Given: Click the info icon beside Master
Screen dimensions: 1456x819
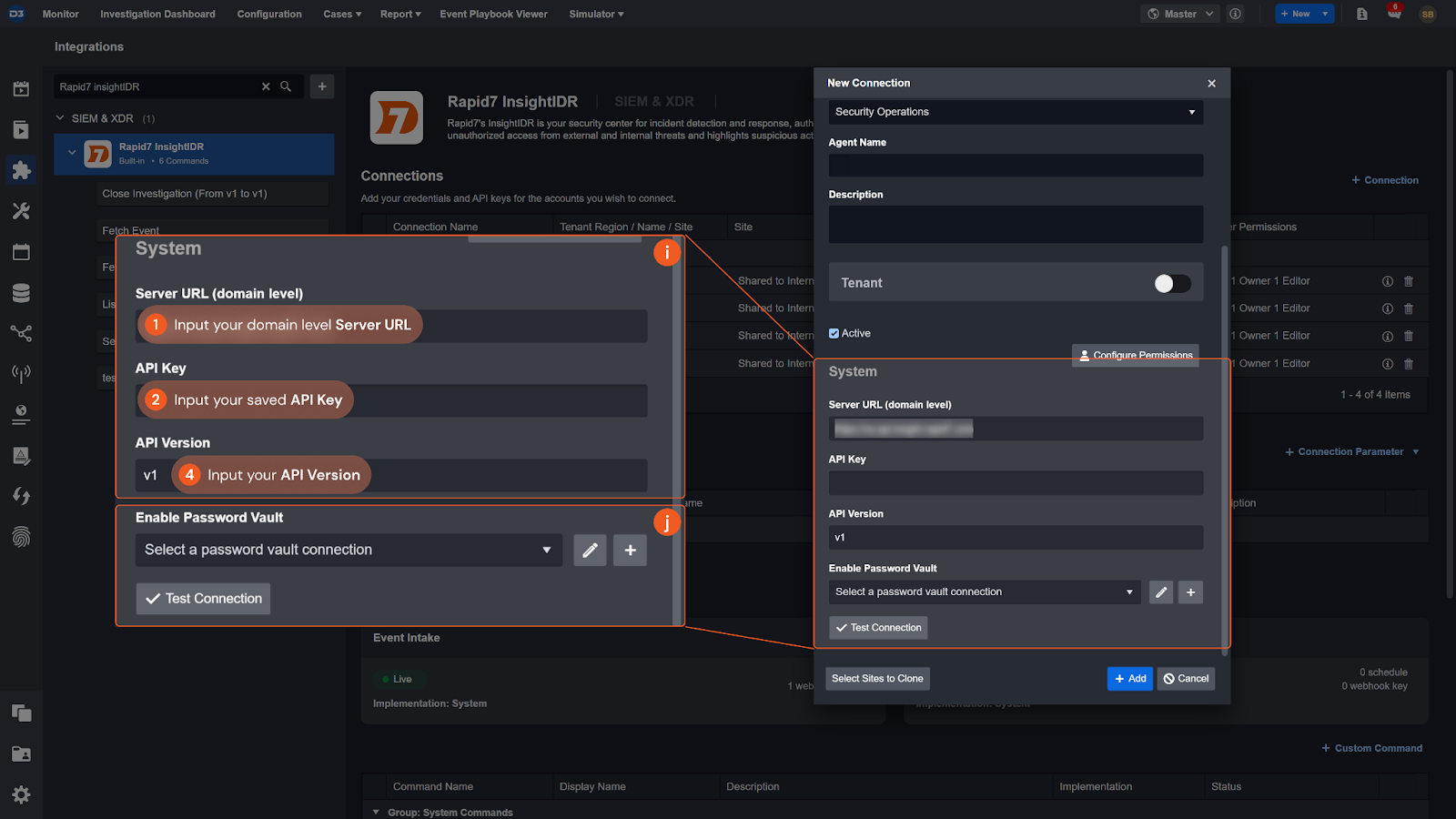Looking at the screenshot, I should 1235,14.
